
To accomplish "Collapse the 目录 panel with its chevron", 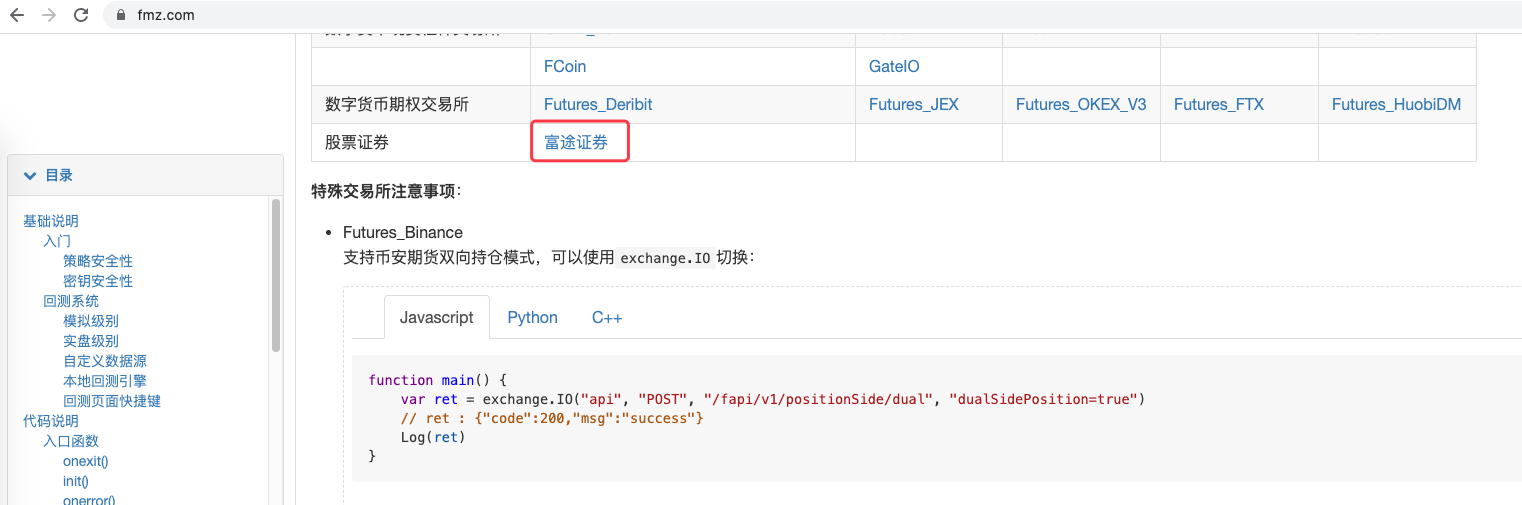I will pos(30,175).
